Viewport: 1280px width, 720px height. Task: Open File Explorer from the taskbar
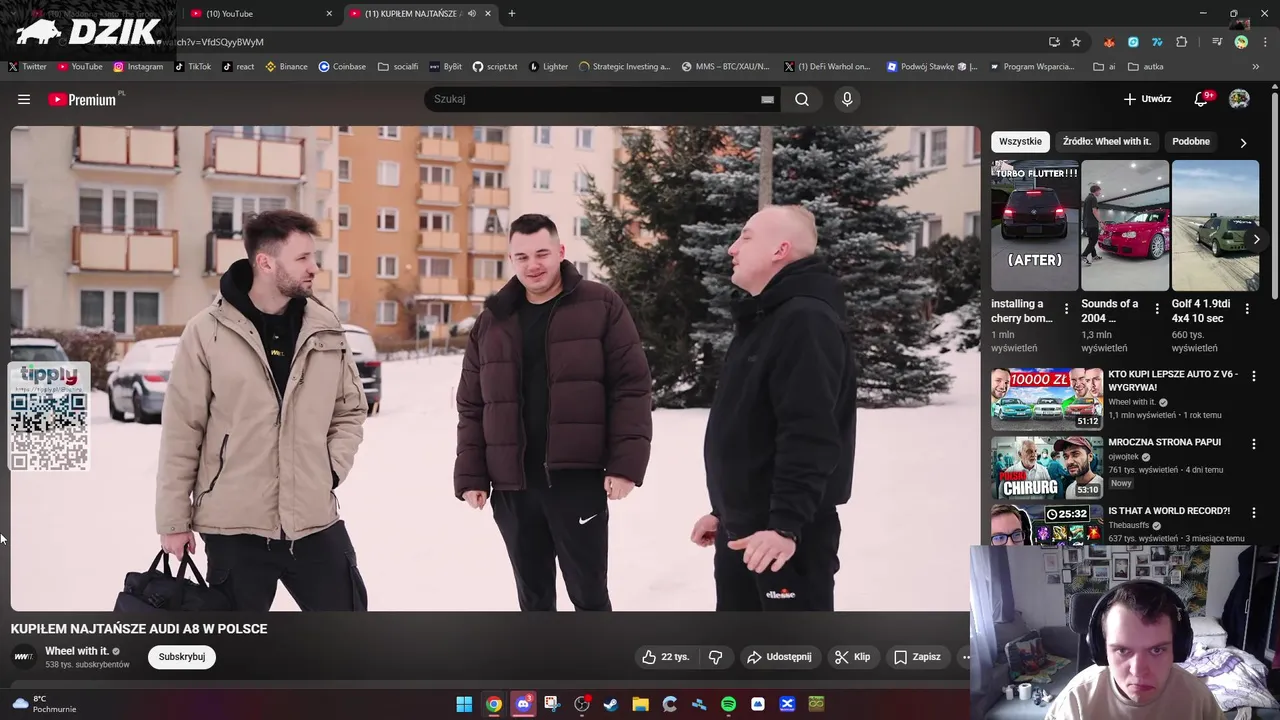[x=640, y=704]
